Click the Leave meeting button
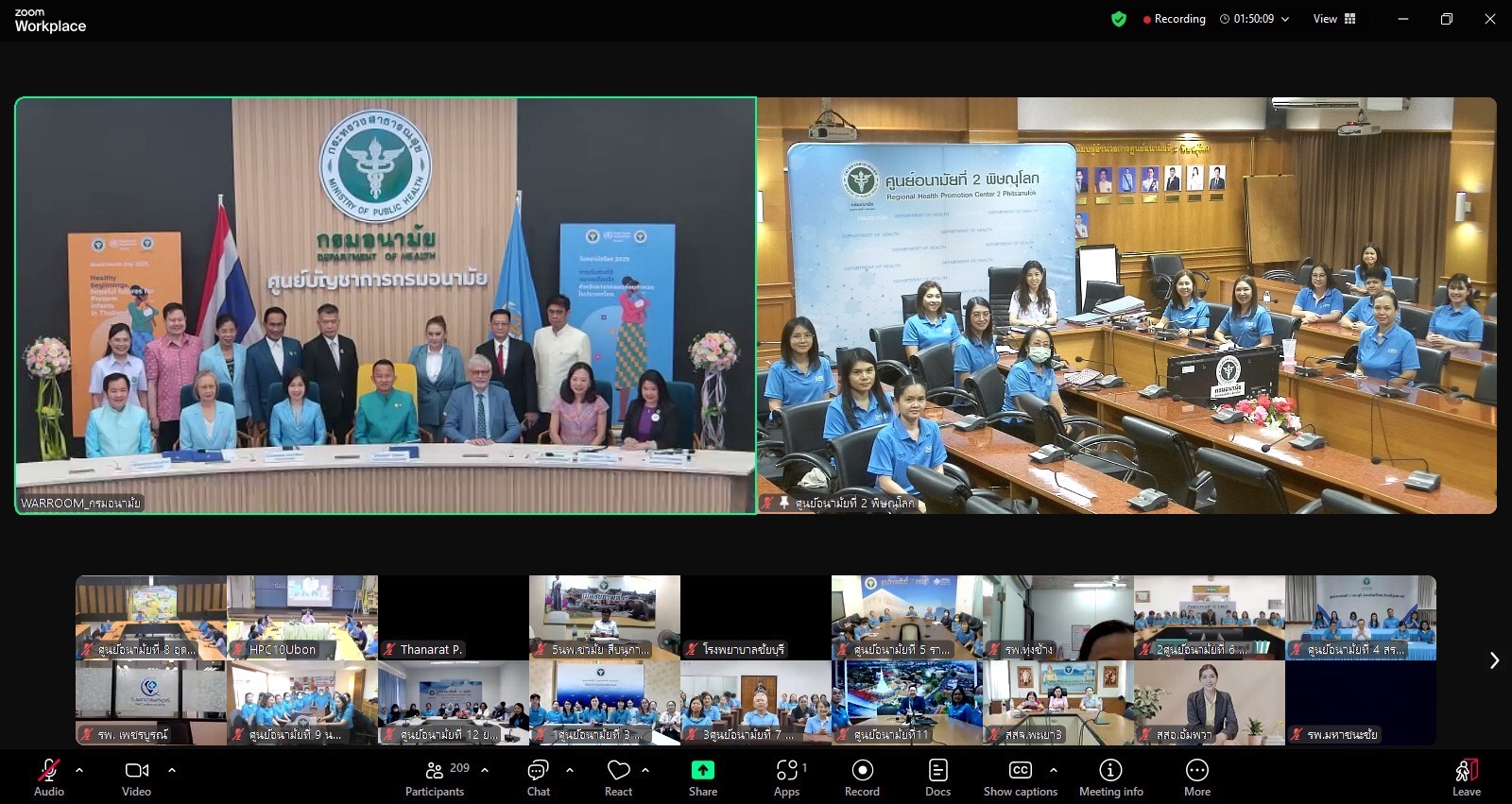1512x804 pixels. (1467, 778)
